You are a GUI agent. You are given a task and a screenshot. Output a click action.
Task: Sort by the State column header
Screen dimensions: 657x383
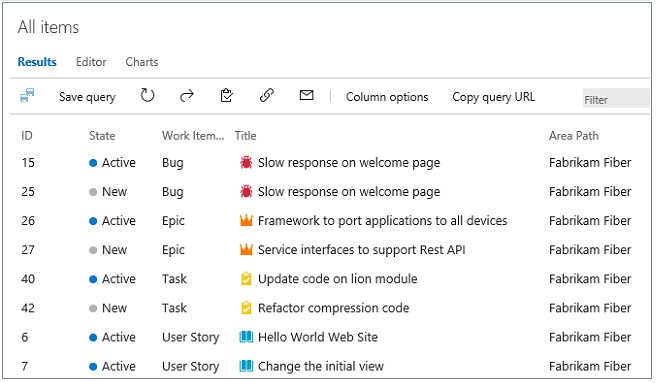[102, 136]
